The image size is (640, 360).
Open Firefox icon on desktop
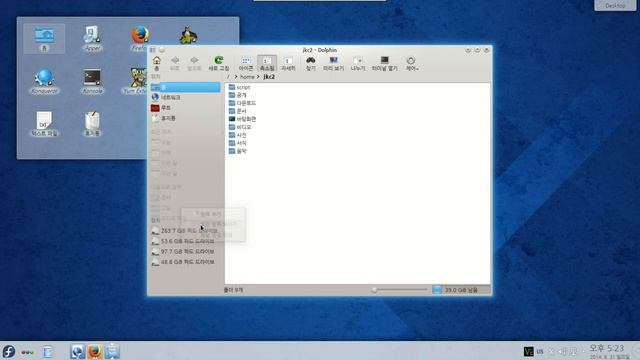(140, 39)
